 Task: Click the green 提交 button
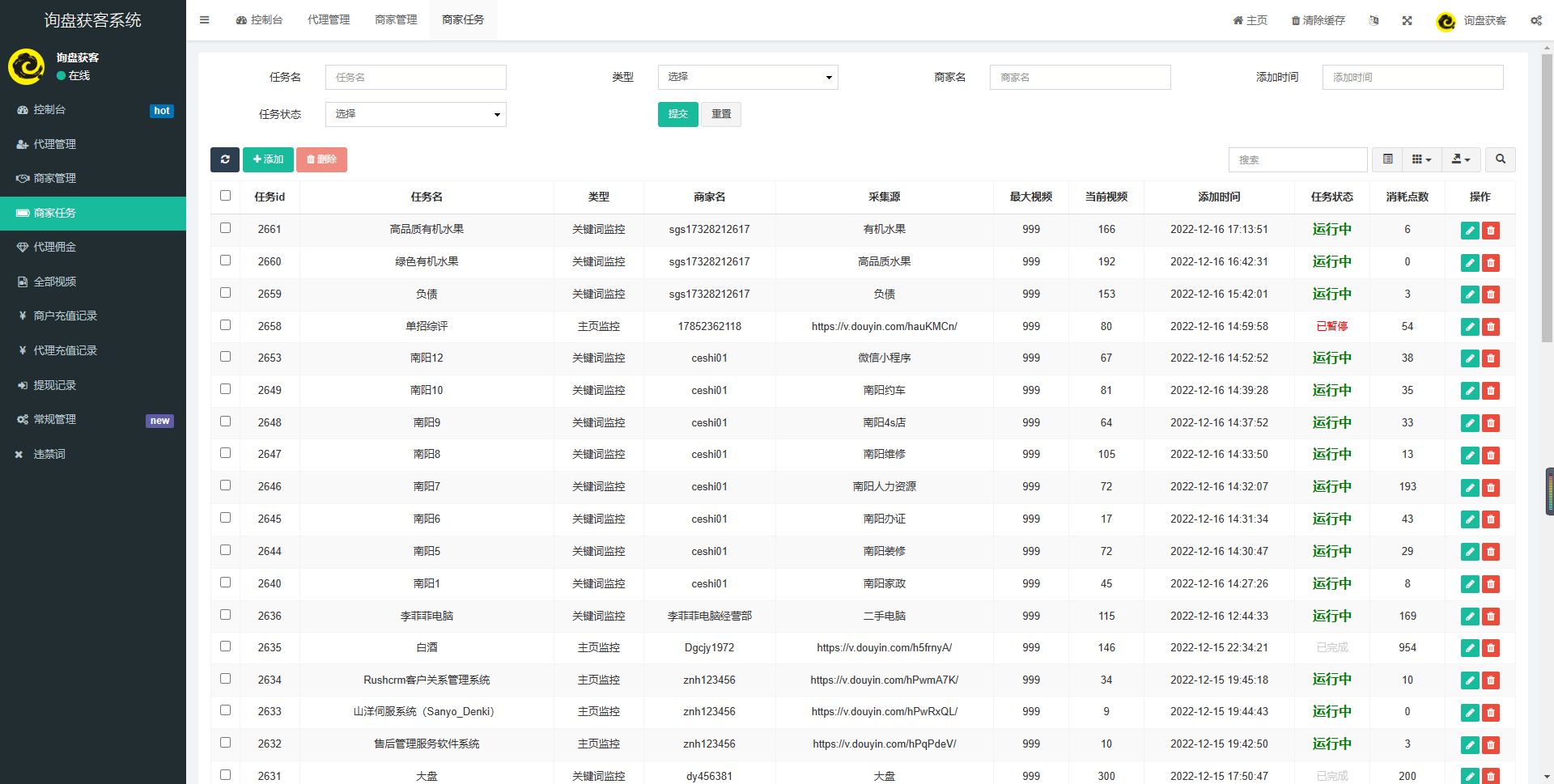(677, 114)
